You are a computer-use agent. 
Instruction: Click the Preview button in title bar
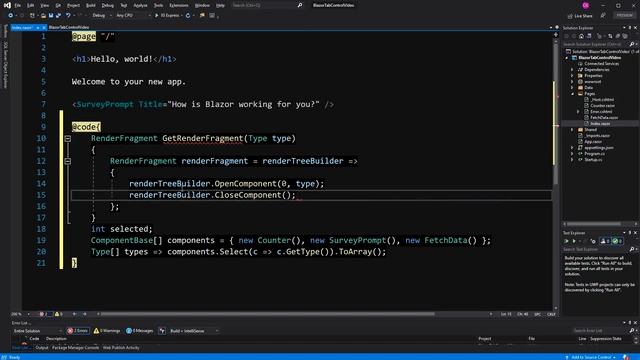[x=624, y=15]
